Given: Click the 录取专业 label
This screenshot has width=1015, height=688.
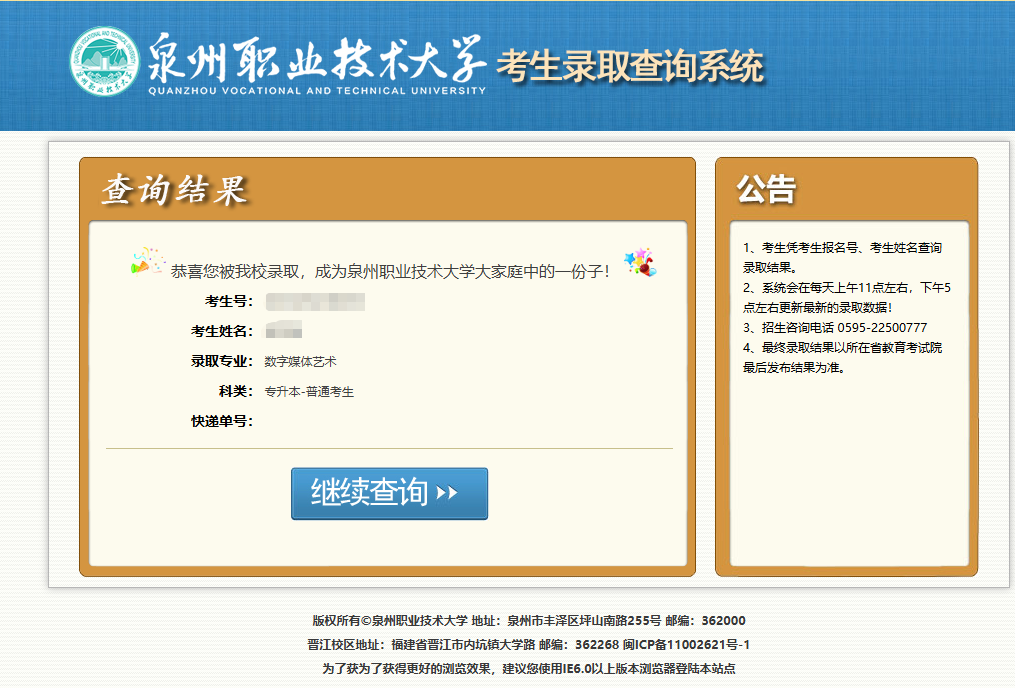Looking at the screenshot, I should [x=222, y=361].
